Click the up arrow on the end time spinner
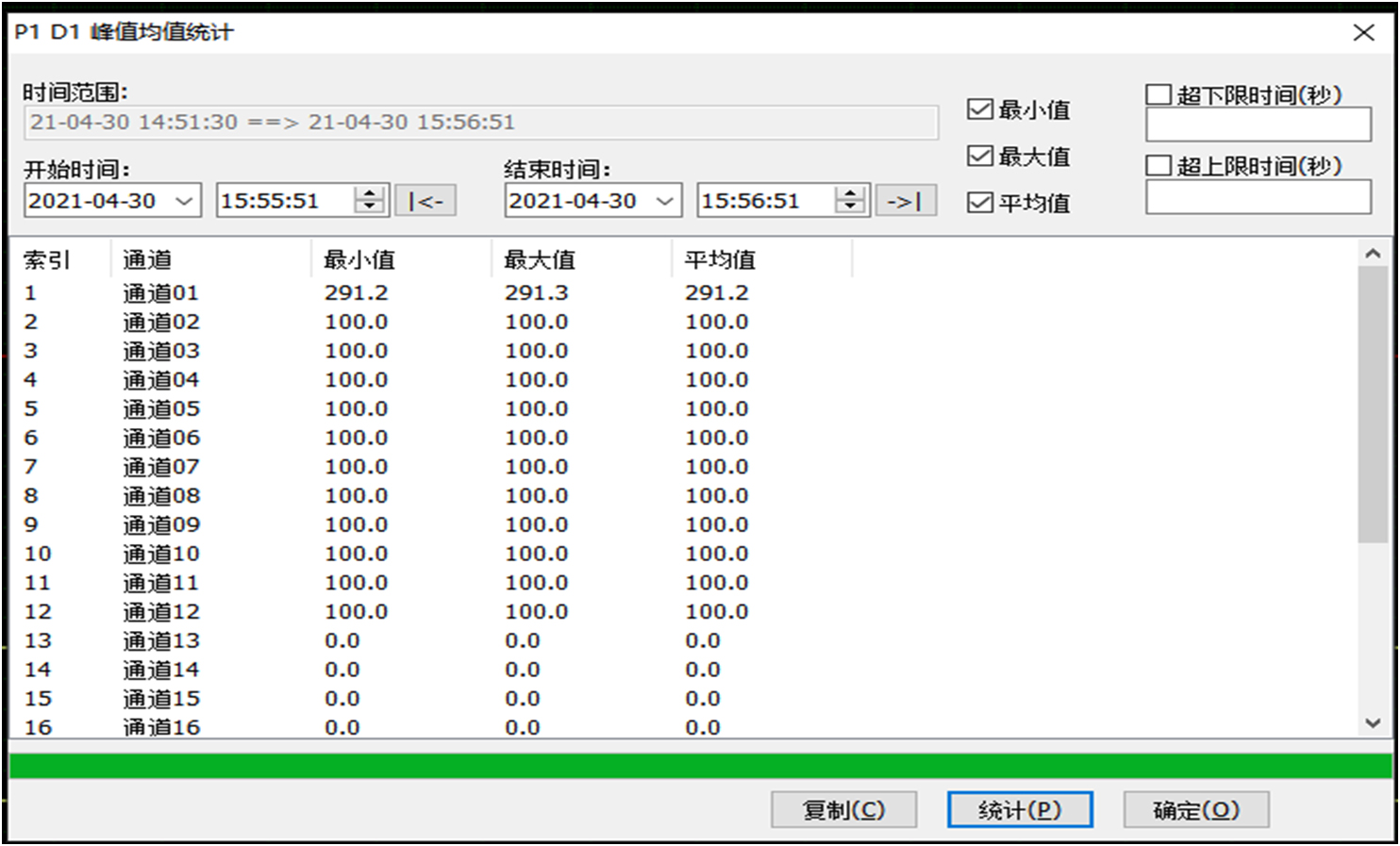Viewport: 1400px width, 846px height. click(852, 192)
